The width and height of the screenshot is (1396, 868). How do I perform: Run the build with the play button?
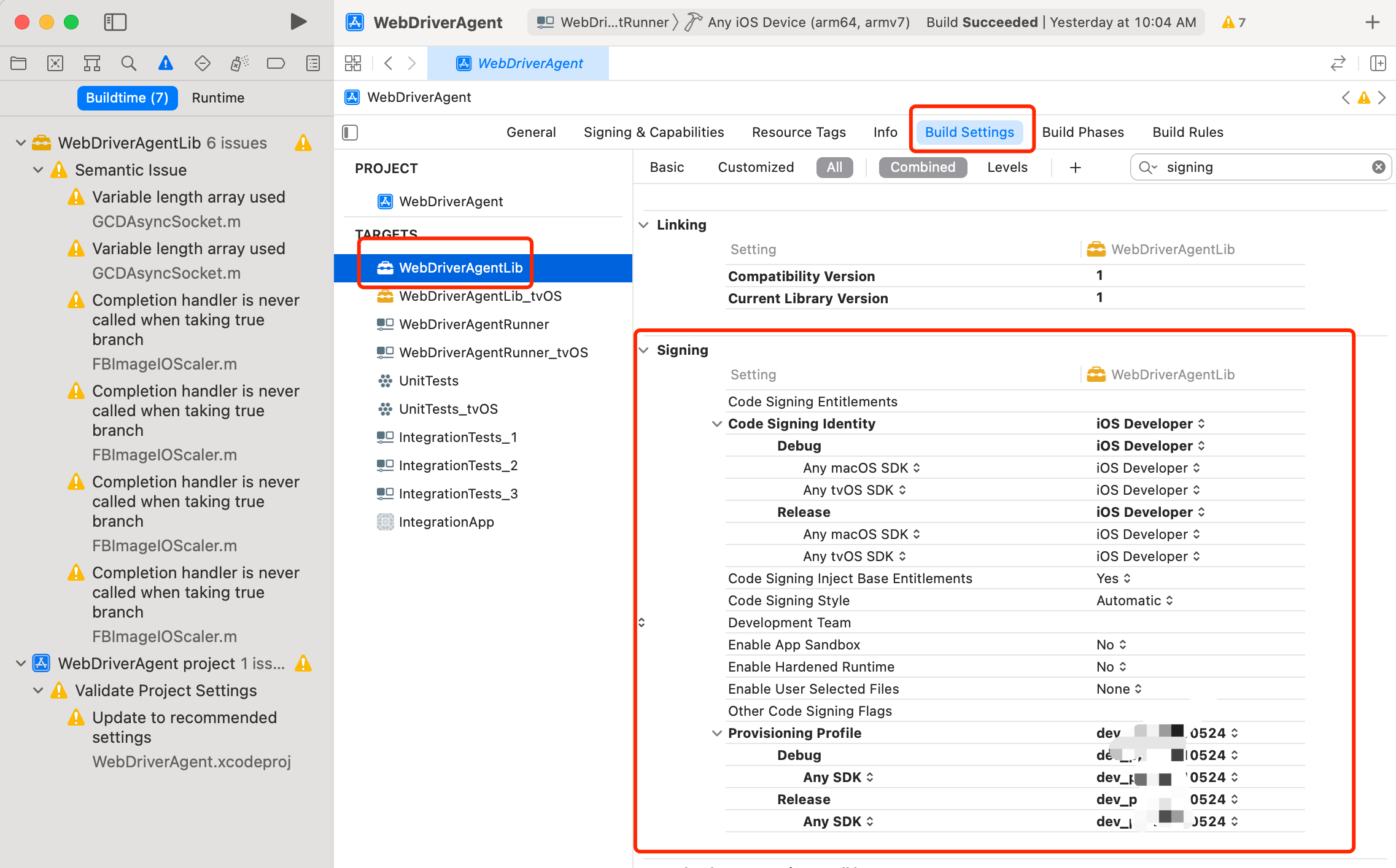(x=298, y=22)
